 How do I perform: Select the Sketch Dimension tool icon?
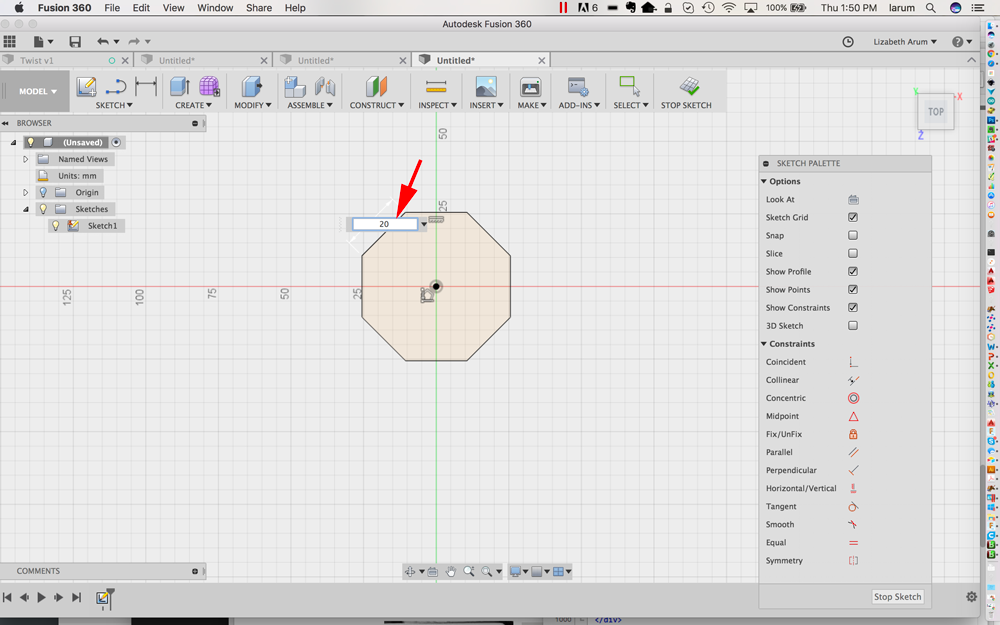pos(146,86)
